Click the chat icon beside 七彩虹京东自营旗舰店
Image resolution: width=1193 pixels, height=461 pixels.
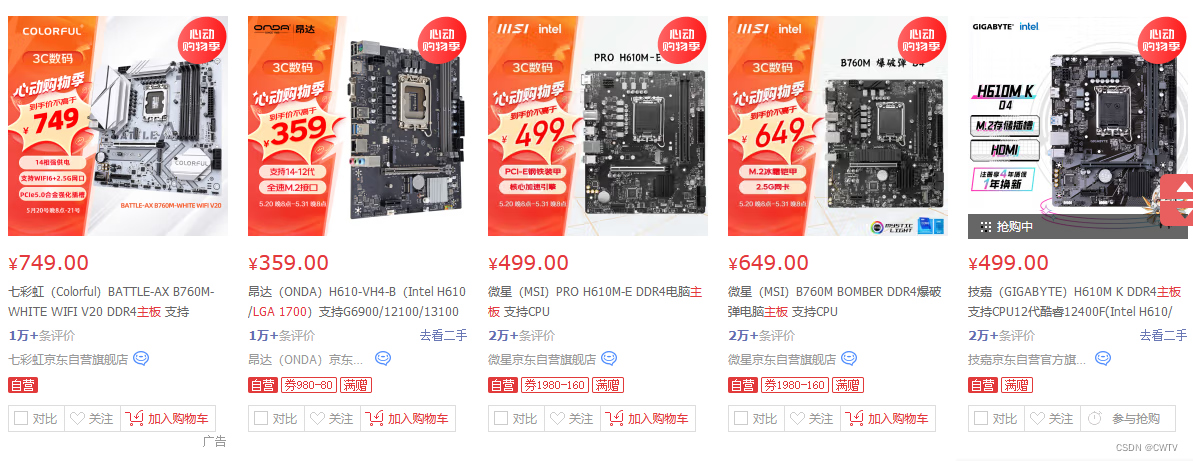[x=142, y=358]
